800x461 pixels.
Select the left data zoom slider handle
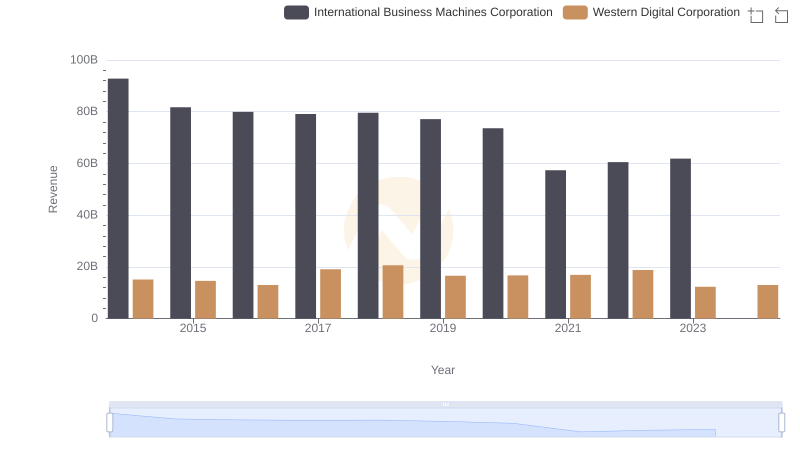pyautogui.click(x=110, y=423)
